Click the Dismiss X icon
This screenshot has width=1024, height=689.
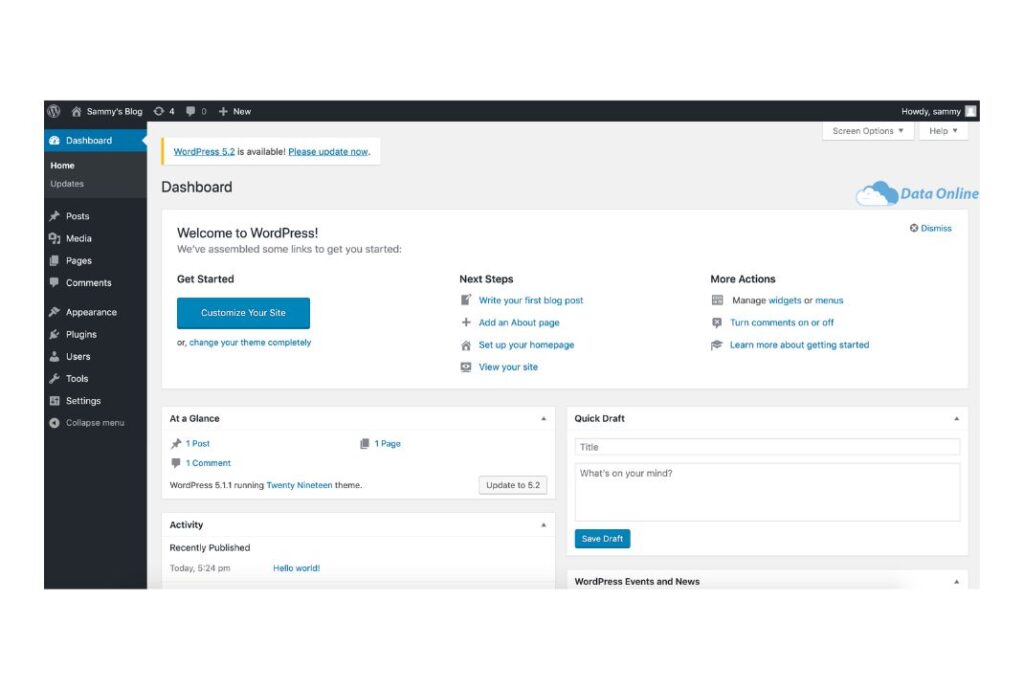click(x=914, y=228)
